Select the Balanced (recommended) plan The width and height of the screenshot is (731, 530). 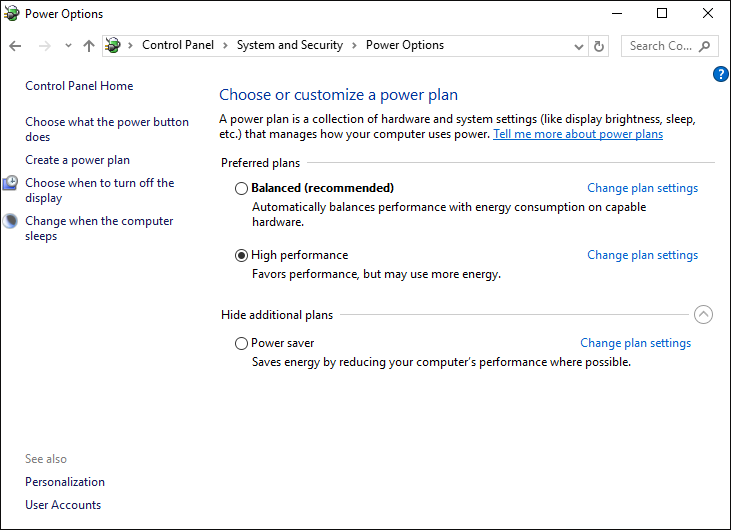pyautogui.click(x=241, y=188)
